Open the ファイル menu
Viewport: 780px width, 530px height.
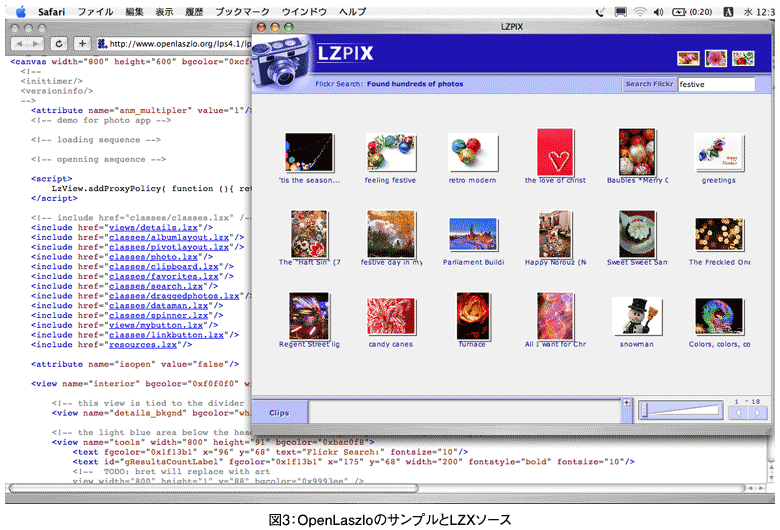click(x=95, y=11)
